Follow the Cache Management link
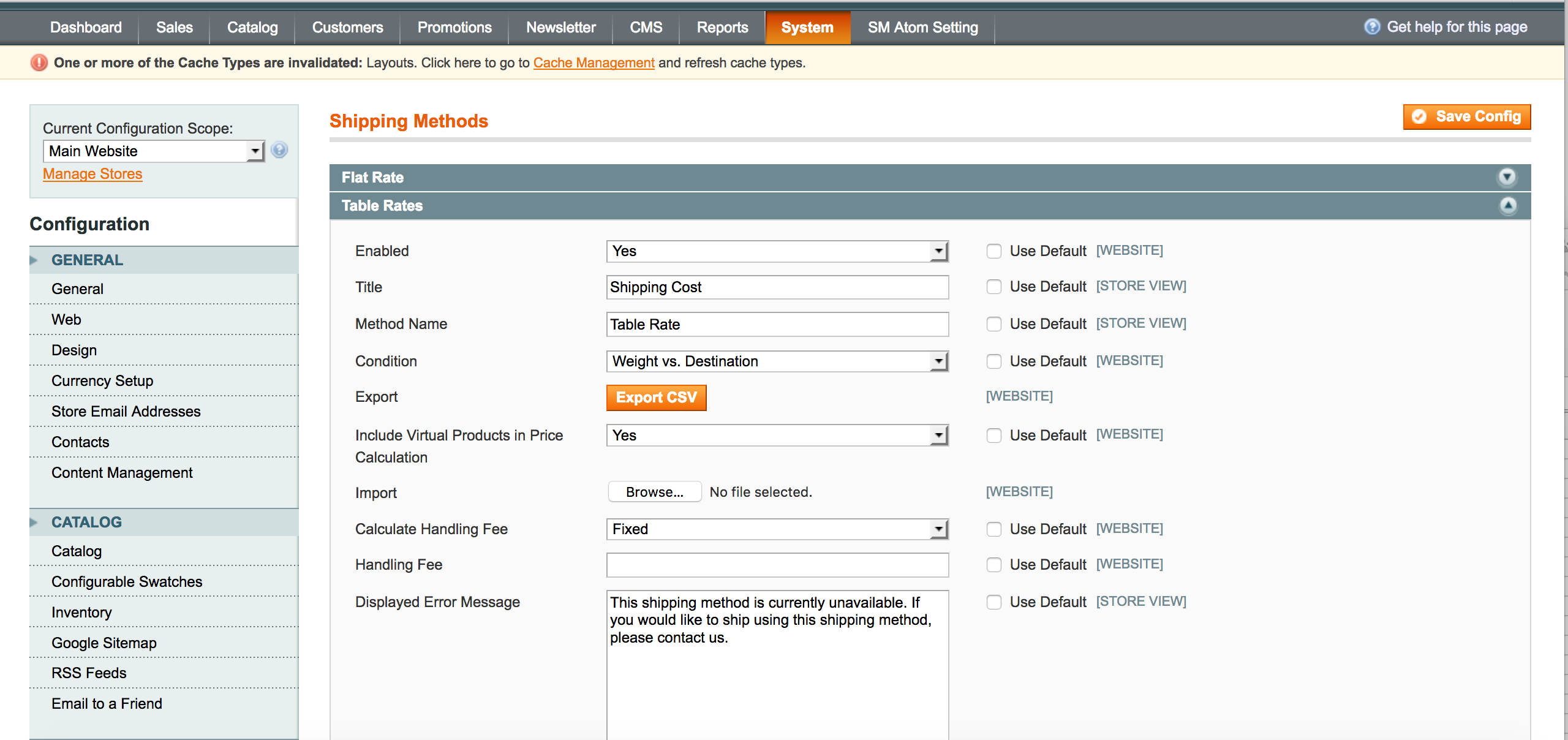 (x=594, y=62)
